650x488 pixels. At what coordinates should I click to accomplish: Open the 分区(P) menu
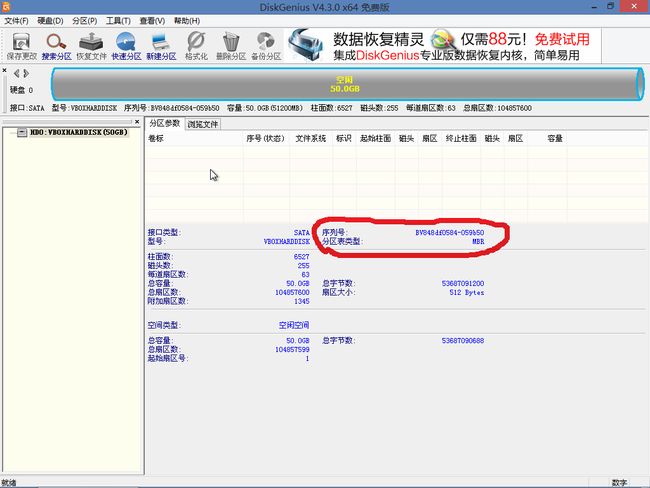coord(85,21)
